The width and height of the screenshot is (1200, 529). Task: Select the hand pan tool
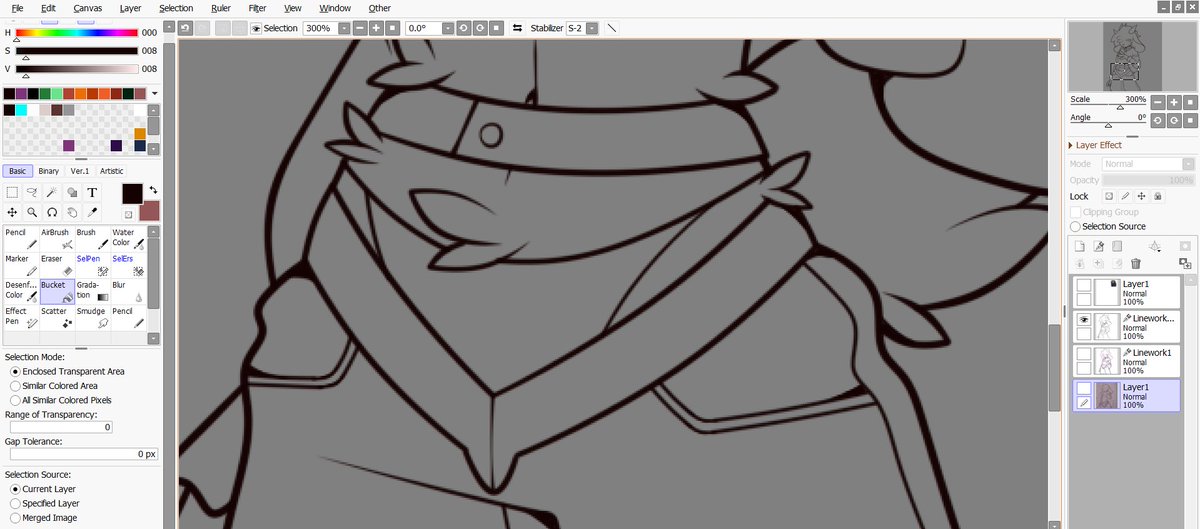point(72,212)
